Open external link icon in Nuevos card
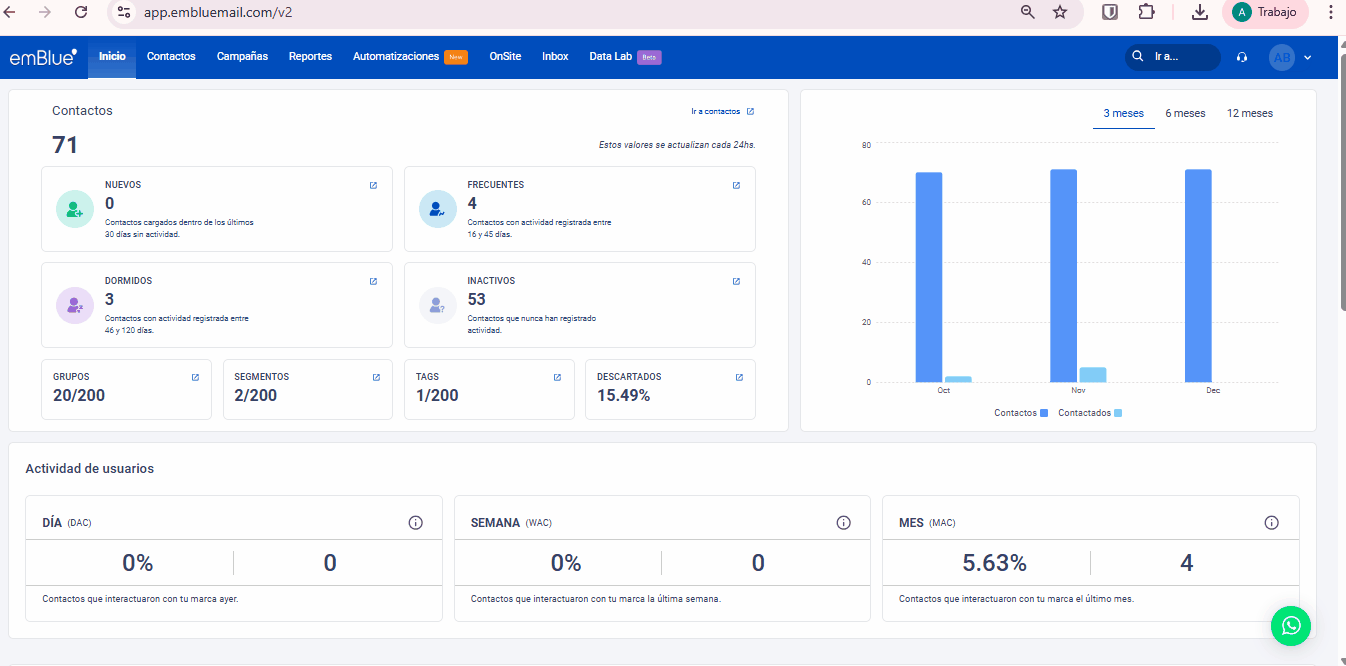The height and width of the screenshot is (666, 1346). coord(373,185)
